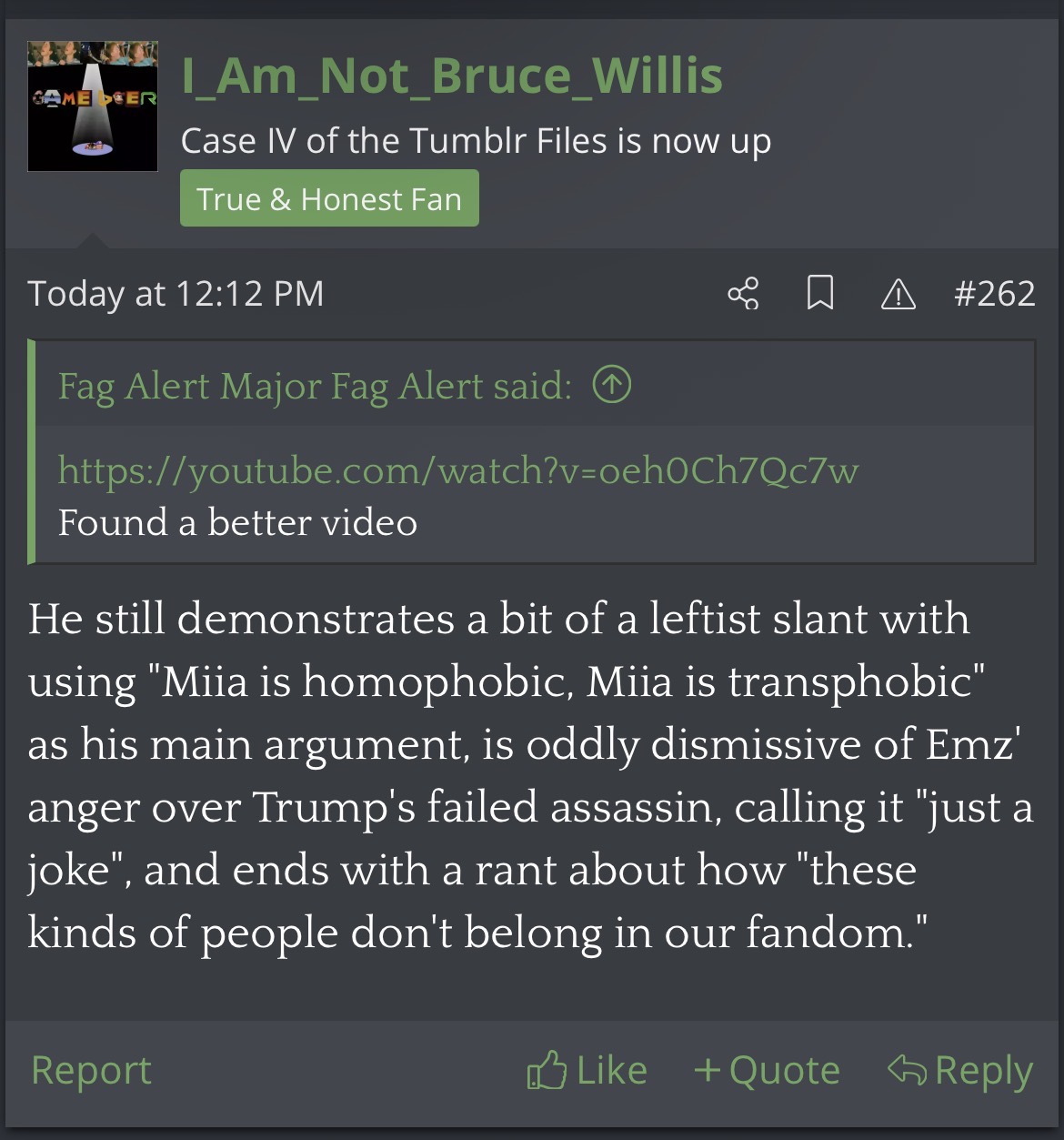
Task: Click the curved arrow icon beside Reply
Action: [907, 1069]
